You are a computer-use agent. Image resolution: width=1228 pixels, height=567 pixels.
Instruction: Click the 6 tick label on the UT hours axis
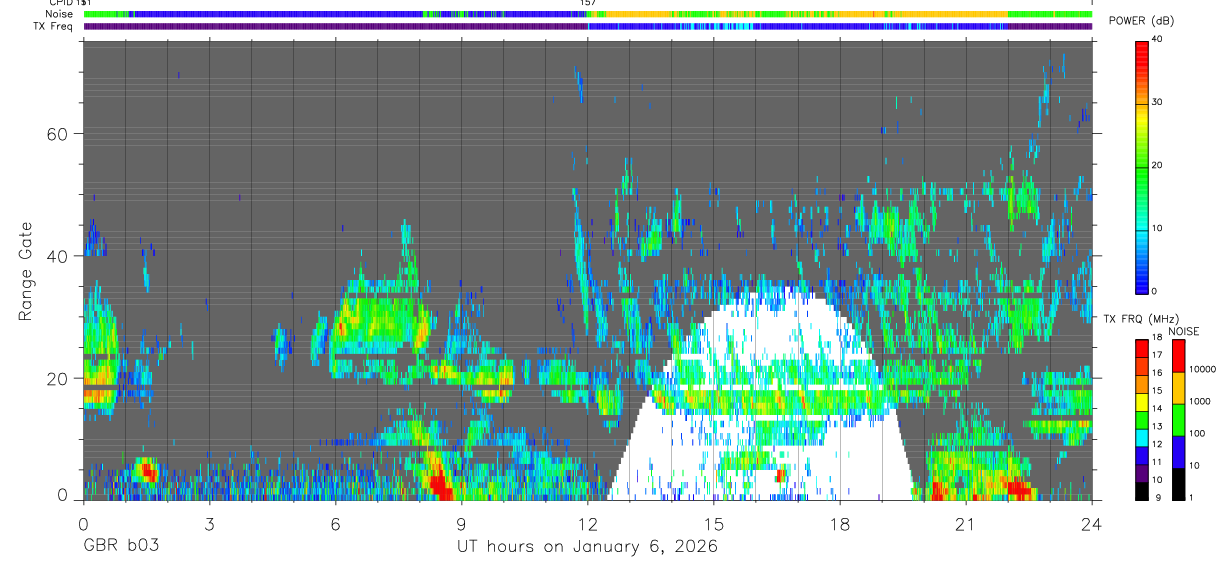(335, 524)
